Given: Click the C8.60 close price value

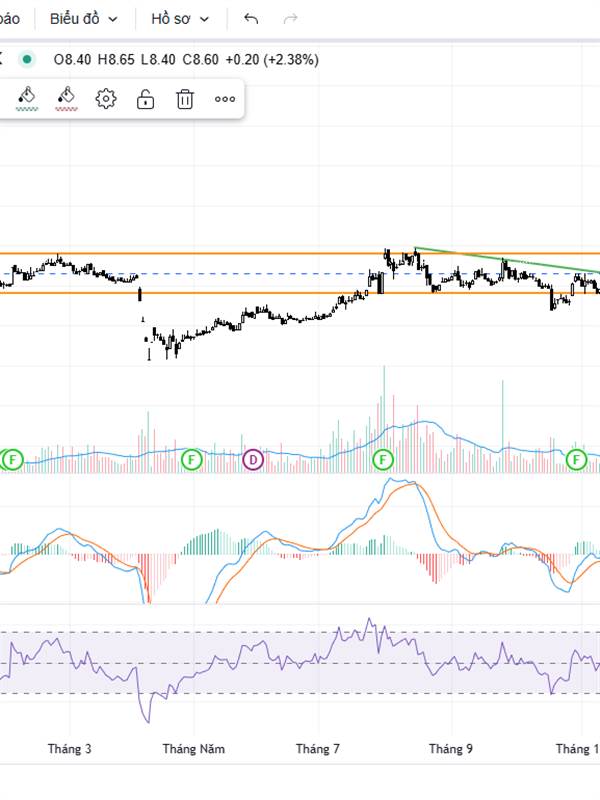Looking at the screenshot, I should point(201,60).
